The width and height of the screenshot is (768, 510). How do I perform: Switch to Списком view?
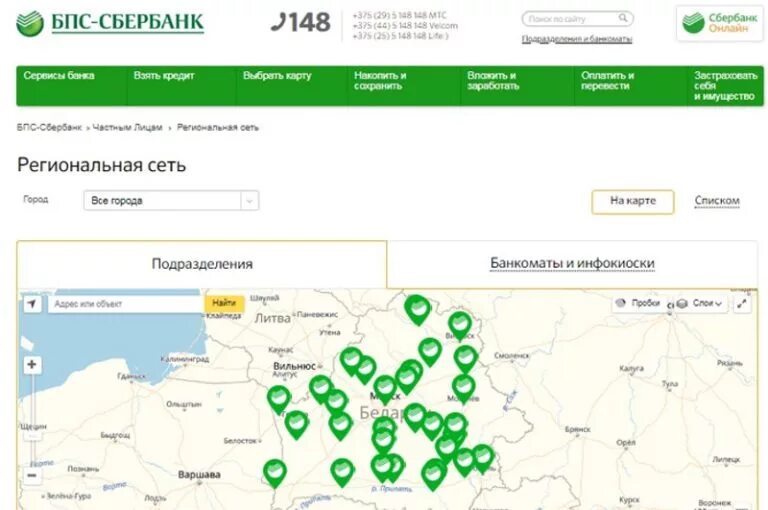717,201
